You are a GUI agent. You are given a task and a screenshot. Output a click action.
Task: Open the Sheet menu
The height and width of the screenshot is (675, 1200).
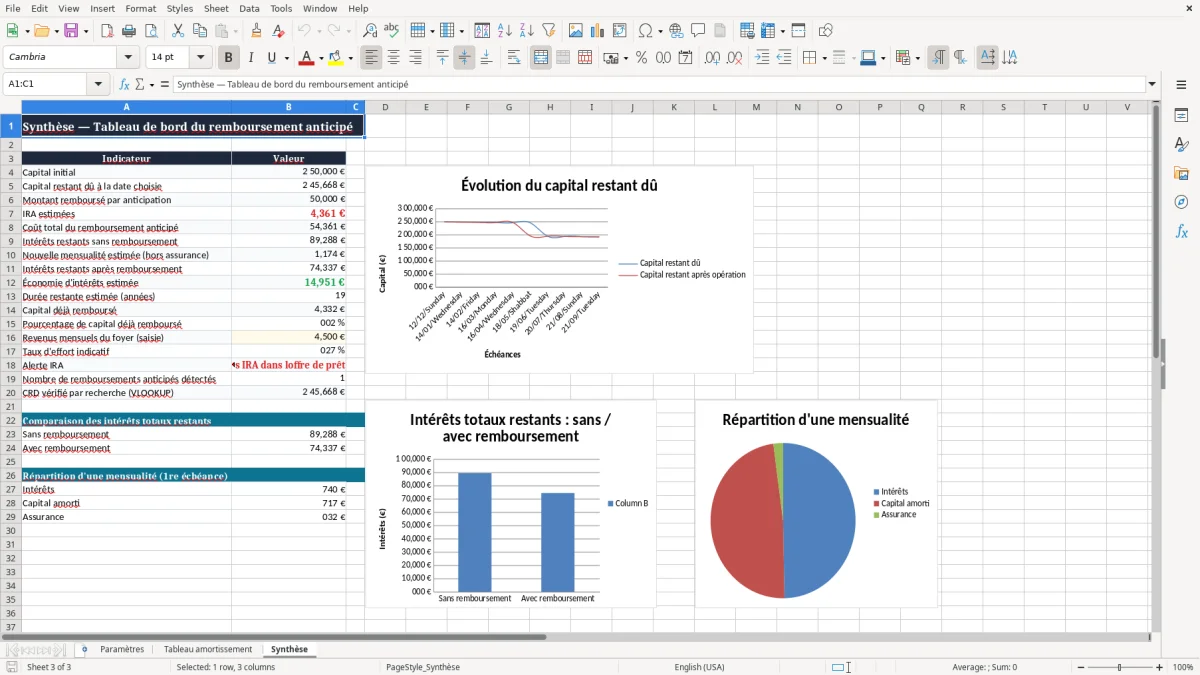tap(216, 8)
